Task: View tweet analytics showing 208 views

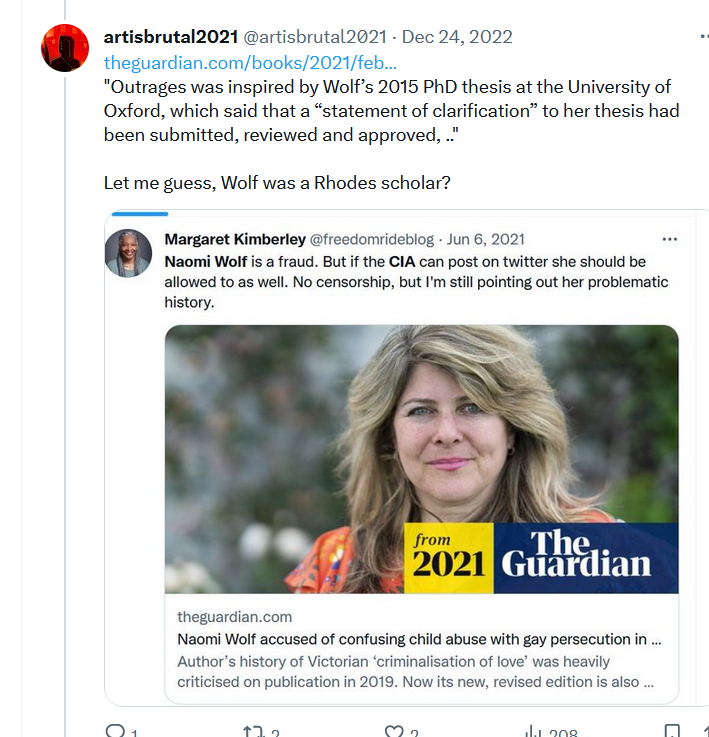Action: [x=551, y=731]
